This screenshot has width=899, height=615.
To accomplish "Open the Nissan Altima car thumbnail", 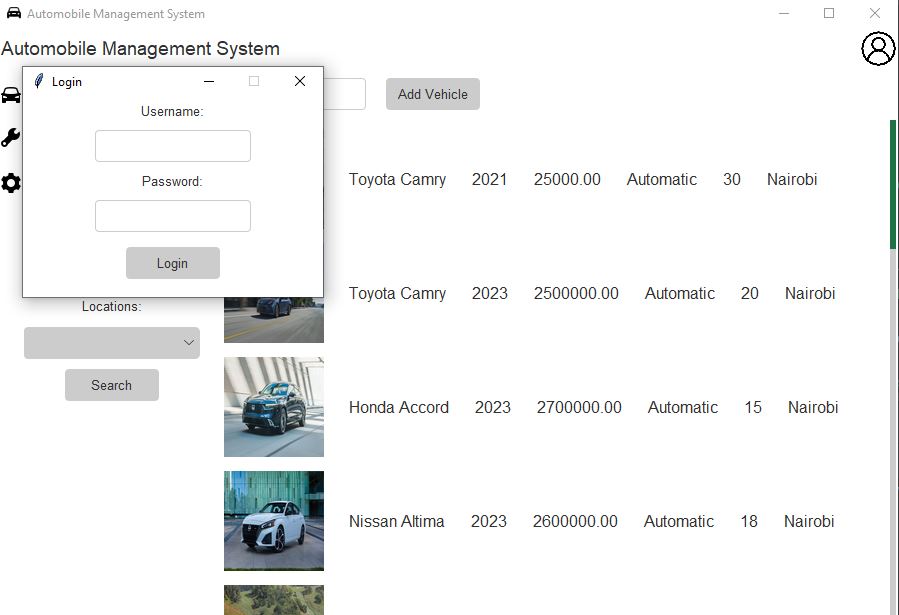I will 273,521.
